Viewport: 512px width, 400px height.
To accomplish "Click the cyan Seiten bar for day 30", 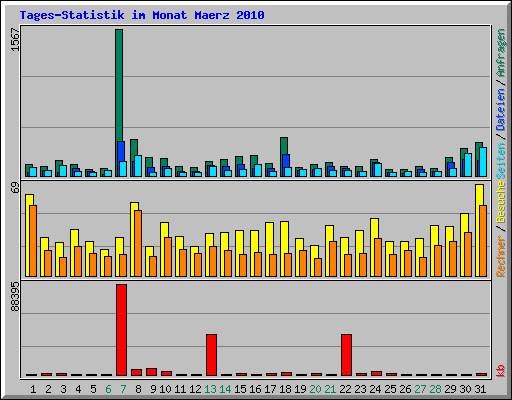I will tap(468, 165).
